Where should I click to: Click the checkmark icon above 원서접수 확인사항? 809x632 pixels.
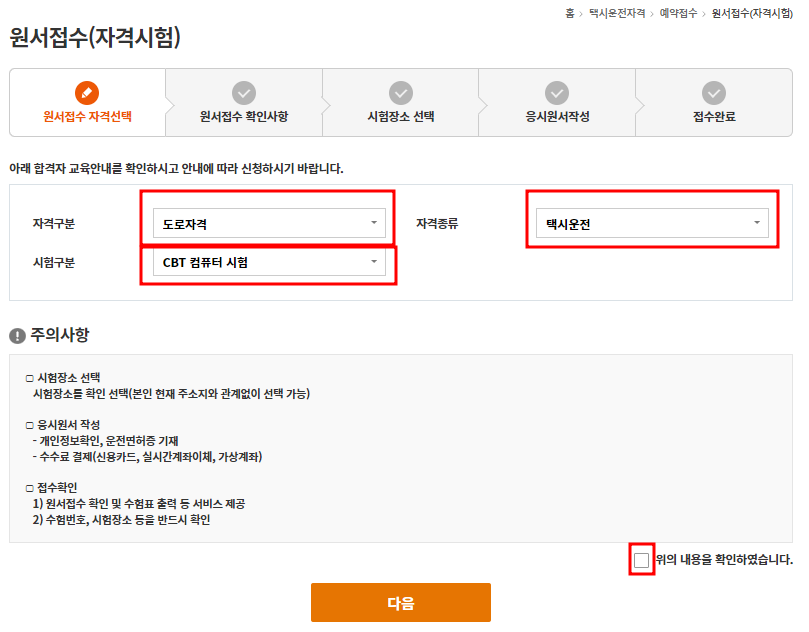244,93
